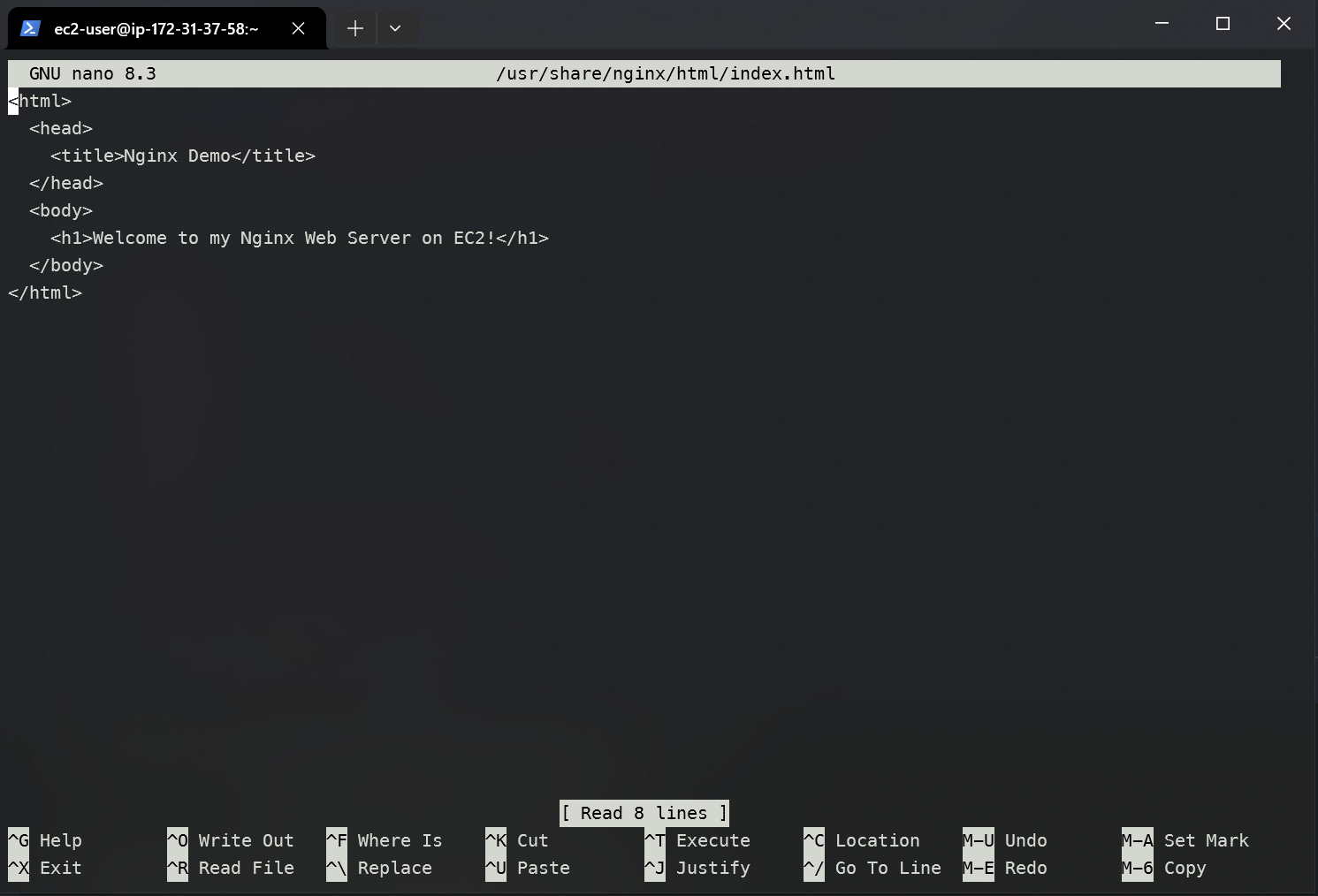Click the ^X Exit shortcut
Screen dimensions: 1318x896
tap(45, 868)
